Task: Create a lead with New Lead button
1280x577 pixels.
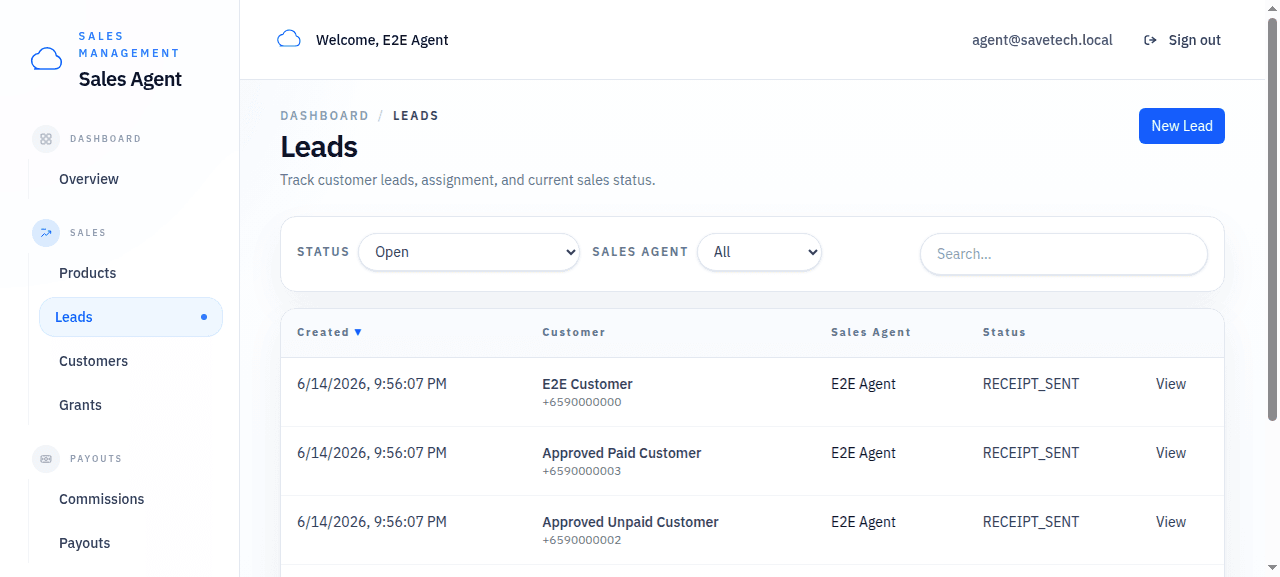Action: click(x=1182, y=126)
